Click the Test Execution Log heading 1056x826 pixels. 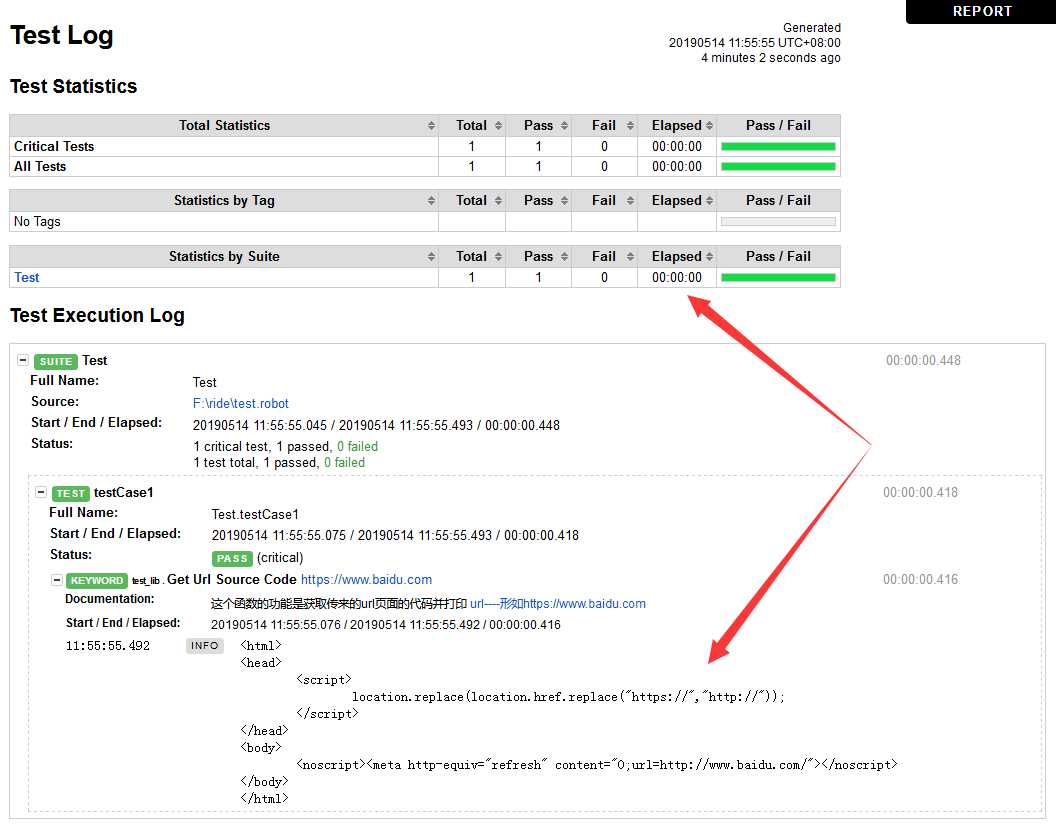click(97, 315)
